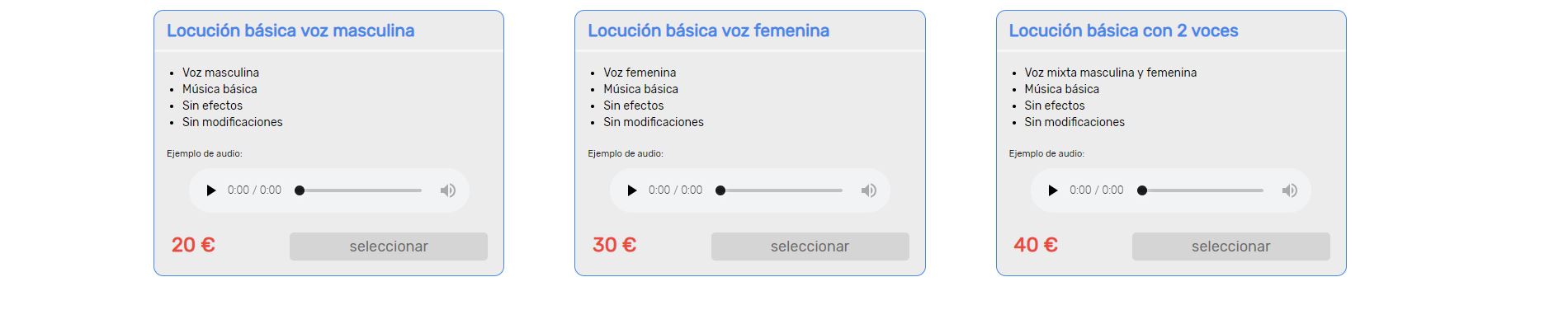Select the 40 € 2 voces package
Image resolution: width=1568 pixels, height=310 pixels.
tap(1231, 247)
